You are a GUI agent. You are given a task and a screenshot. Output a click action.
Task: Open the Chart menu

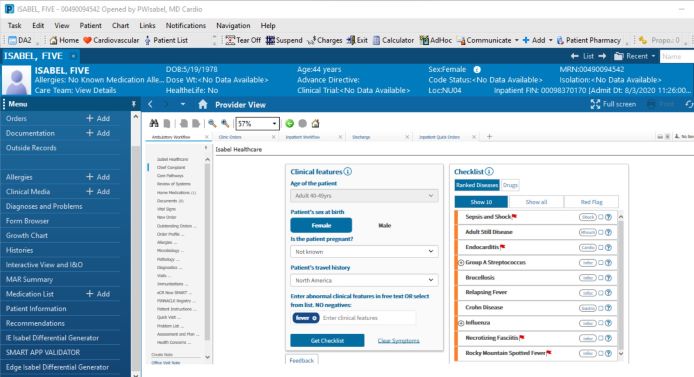click(x=120, y=26)
